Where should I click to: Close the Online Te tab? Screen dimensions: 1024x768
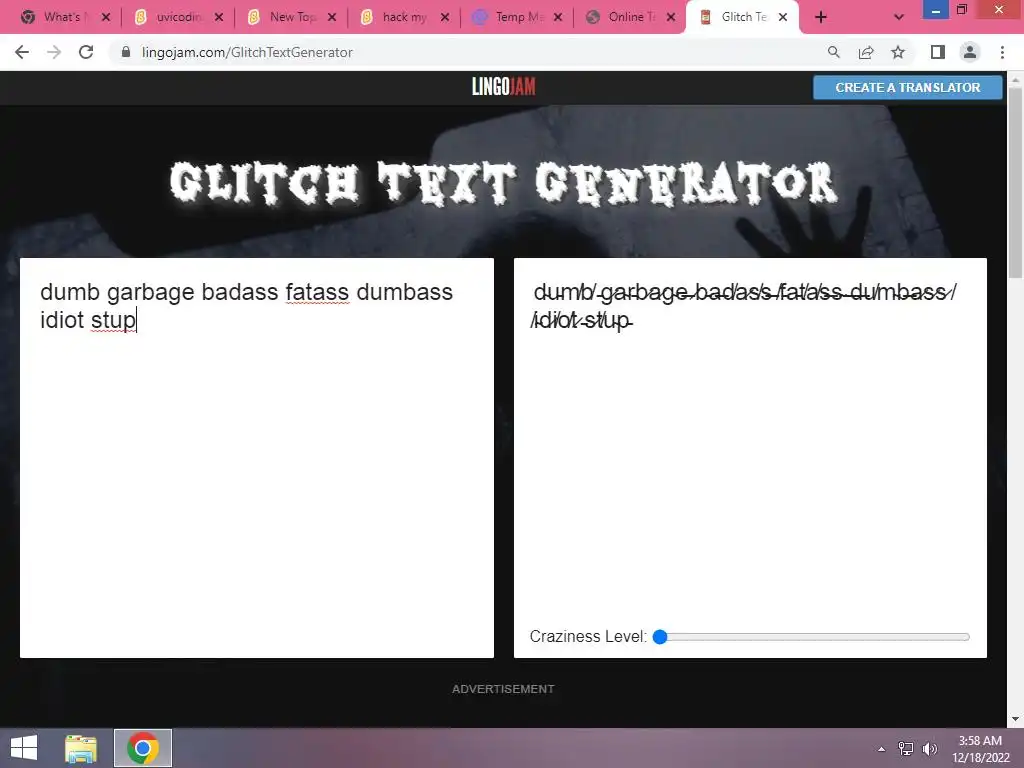(671, 17)
